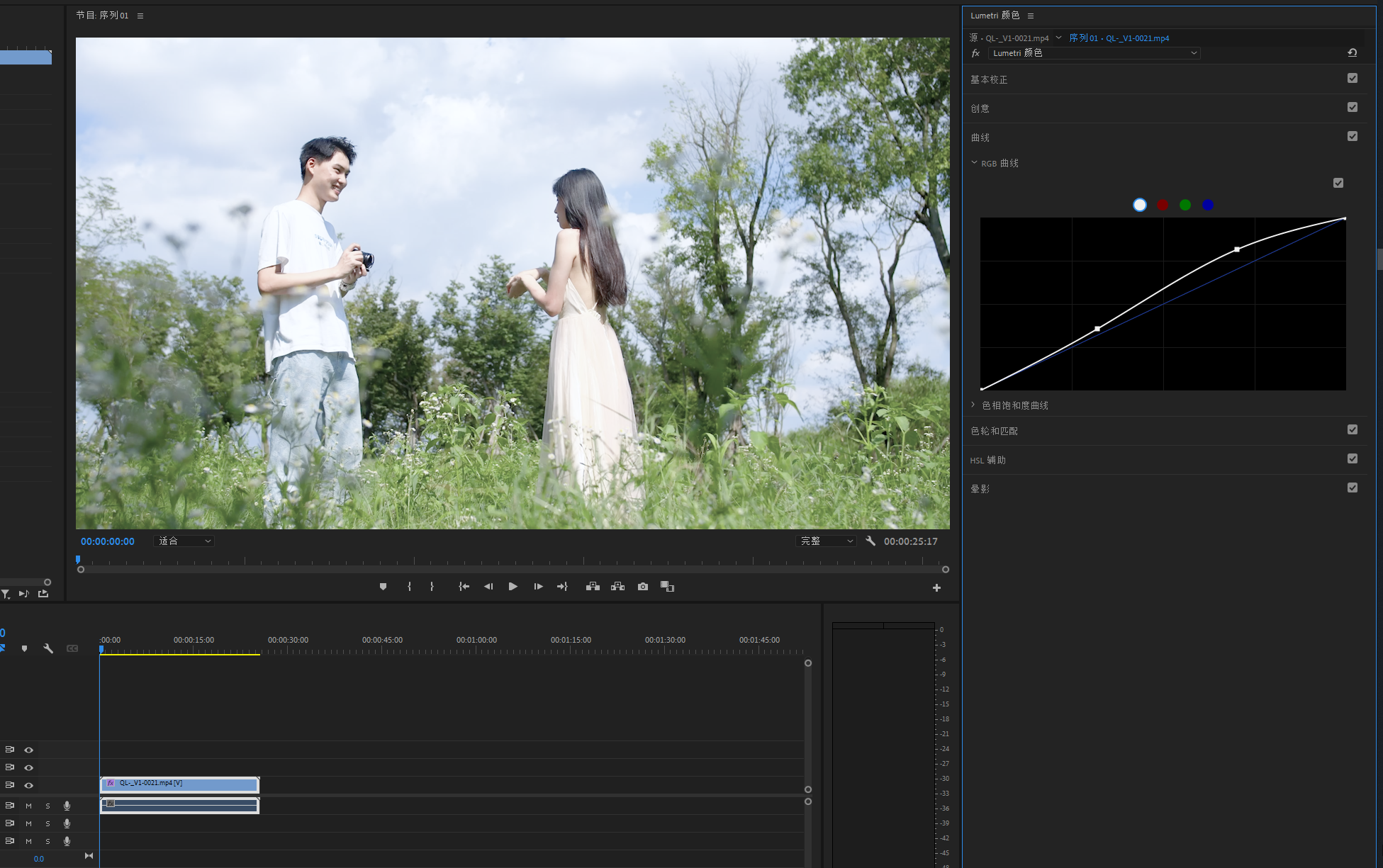Hide the video track with QL-_V1-0021 clip
Viewport: 1383px width, 868px height.
(29, 785)
